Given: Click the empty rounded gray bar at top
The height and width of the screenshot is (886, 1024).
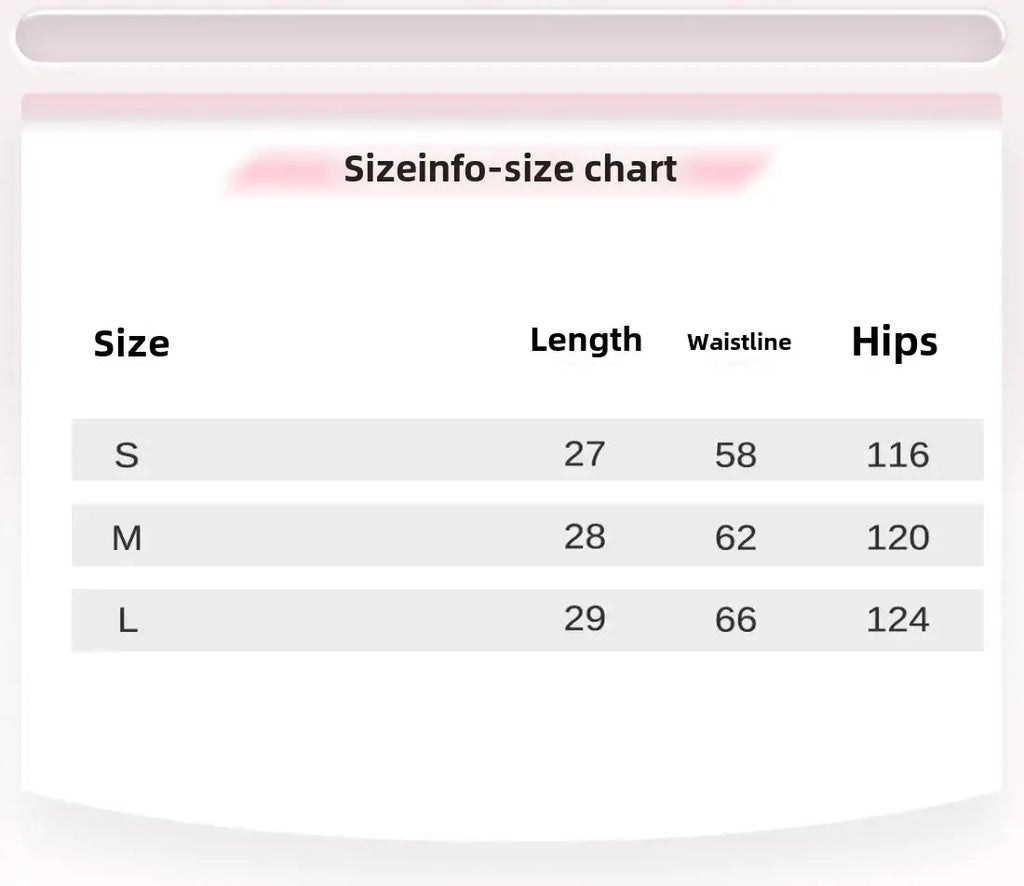Looking at the screenshot, I should [x=510, y=38].
